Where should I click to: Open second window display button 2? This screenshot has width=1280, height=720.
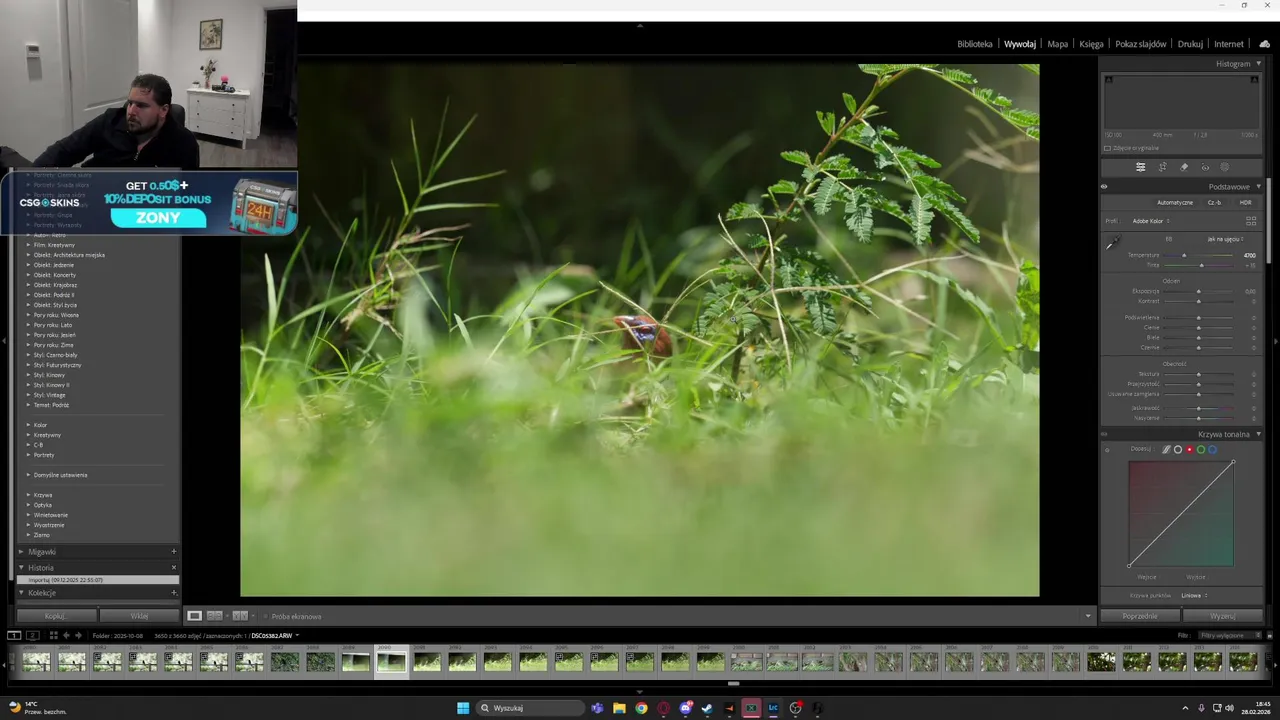pos(33,635)
